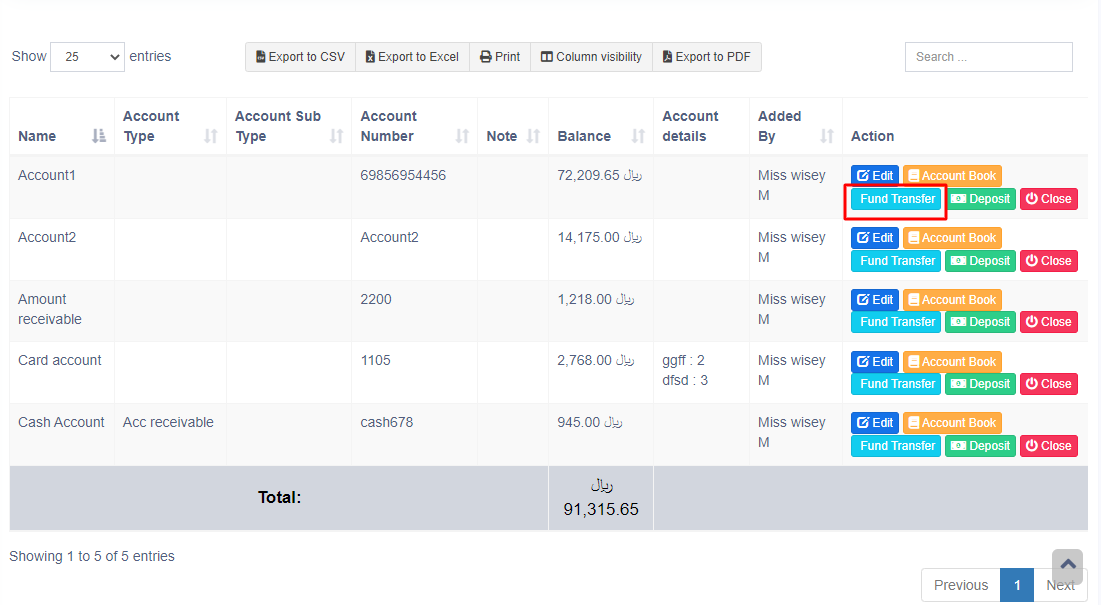Select page 1 in pagination
This screenshot has width=1101, height=605.
tap(1017, 585)
